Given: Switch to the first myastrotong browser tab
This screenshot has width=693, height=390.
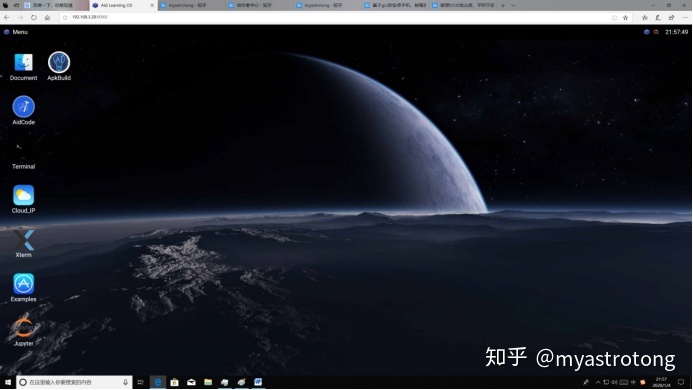Looking at the screenshot, I should coord(191,5).
